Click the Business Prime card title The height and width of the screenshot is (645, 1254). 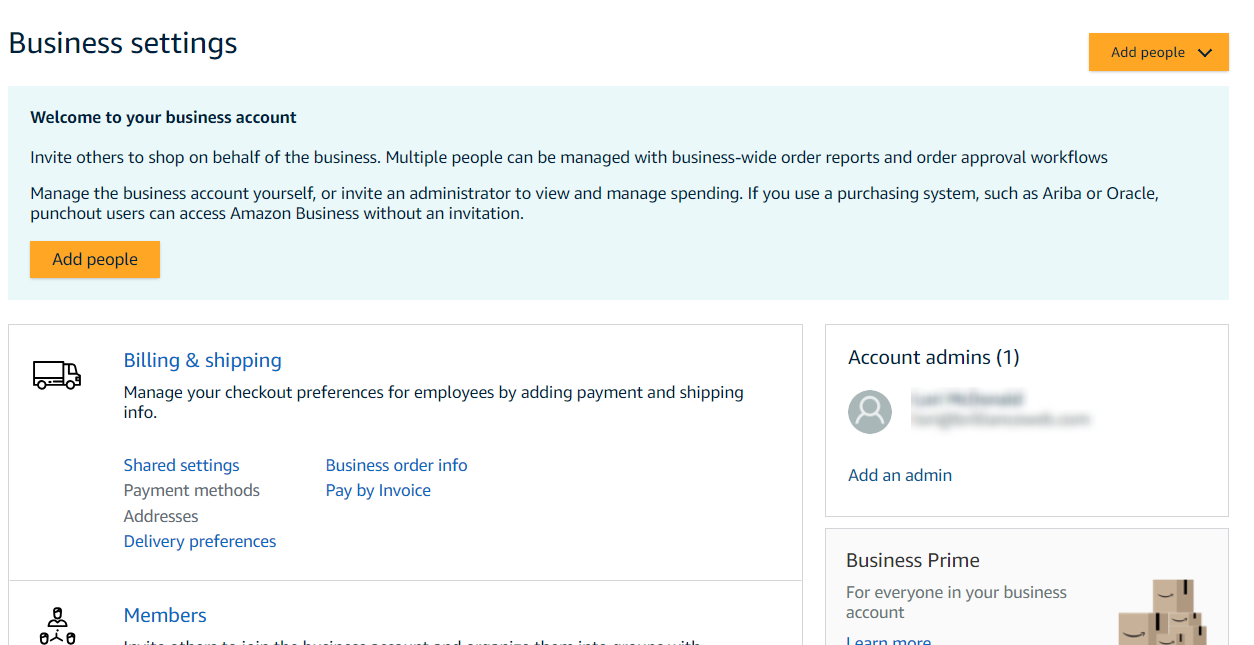tap(912, 560)
